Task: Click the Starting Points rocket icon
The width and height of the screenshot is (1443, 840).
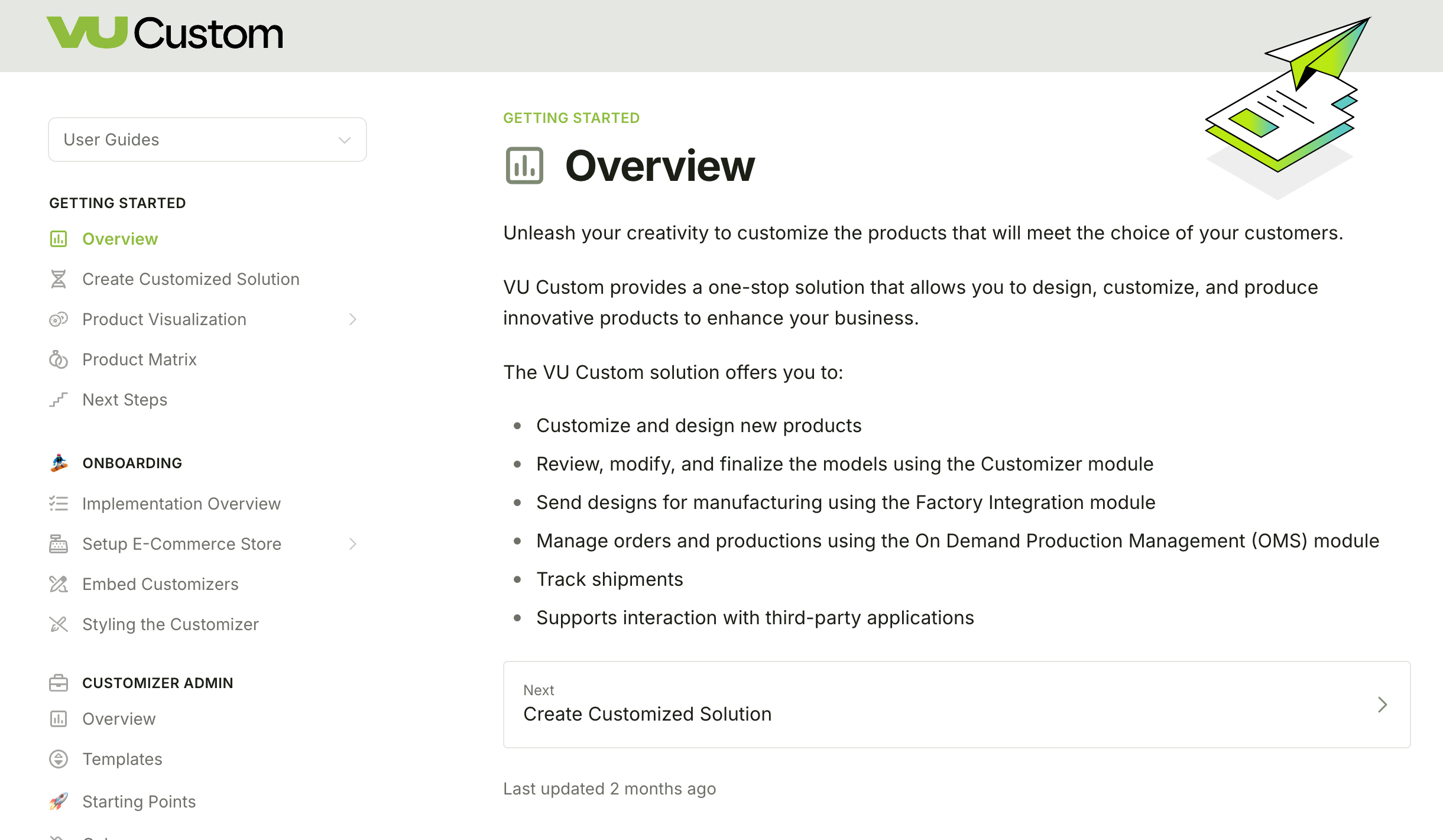Action: [58, 802]
